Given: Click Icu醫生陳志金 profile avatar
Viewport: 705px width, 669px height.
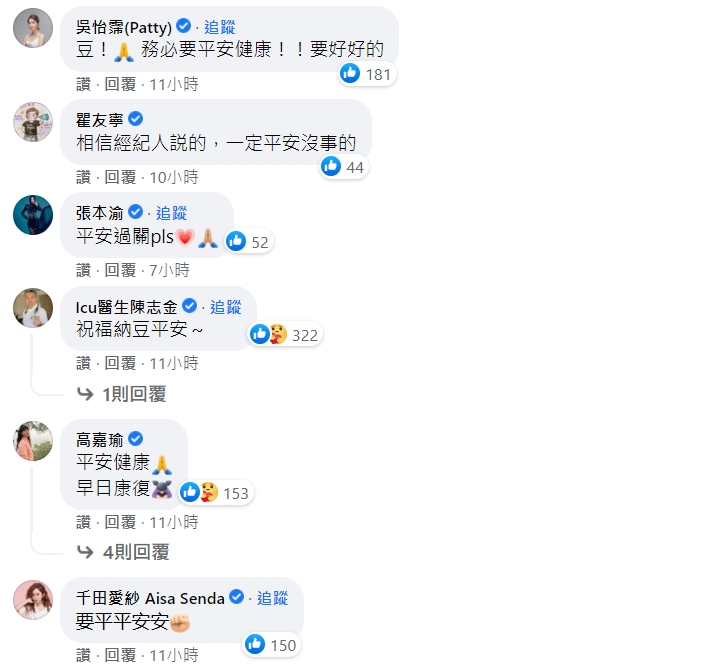Looking at the screenshot, I should (x=33, y=308).
